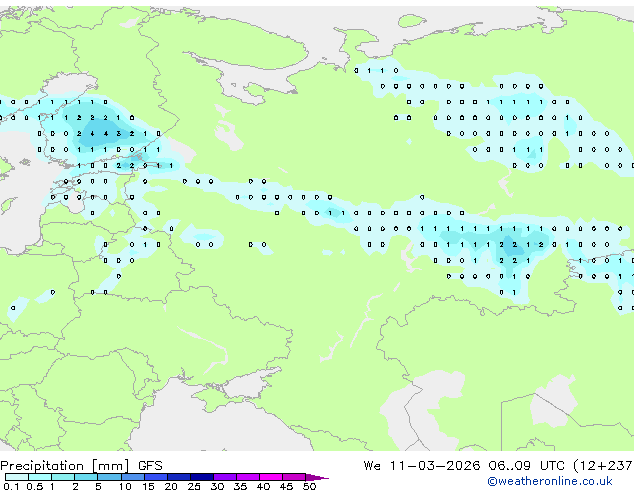This screenshot has height=490, width=634.
Task: Select legend swatch between 5 and 10
Action: (109, 477)
